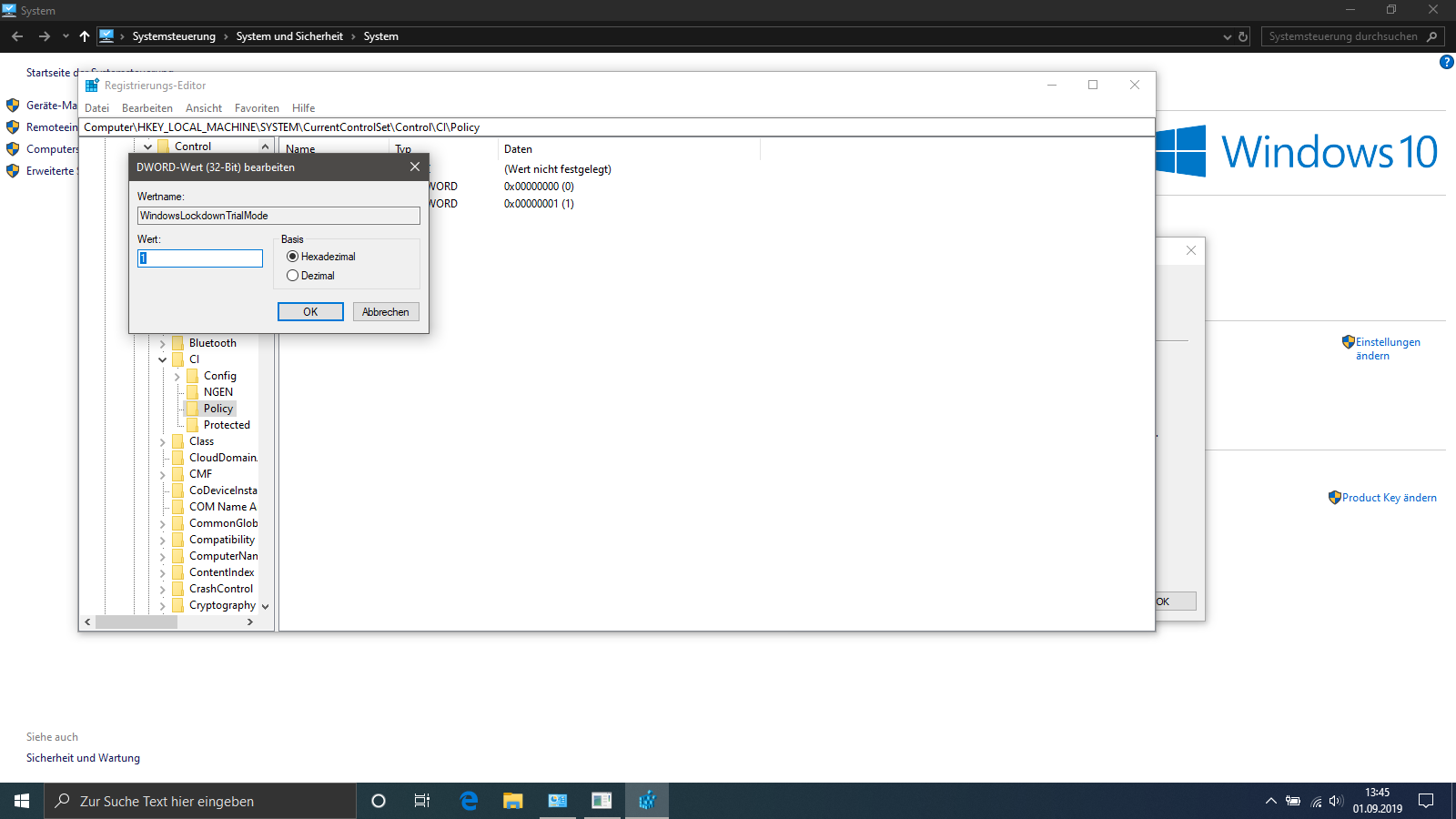Click Product Key ändern link
The image size is (1456, 819).
[1389, 498]
